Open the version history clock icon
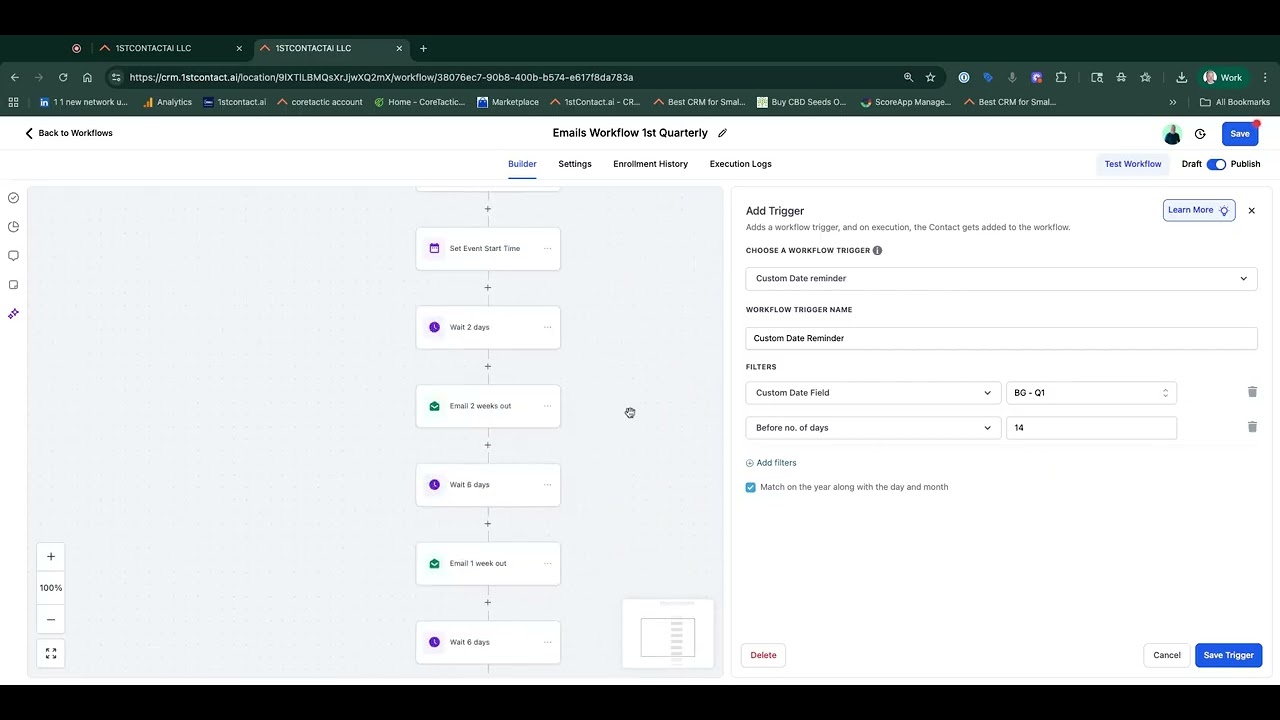Screen dimensions: 1280x720 click(1200, 134)
